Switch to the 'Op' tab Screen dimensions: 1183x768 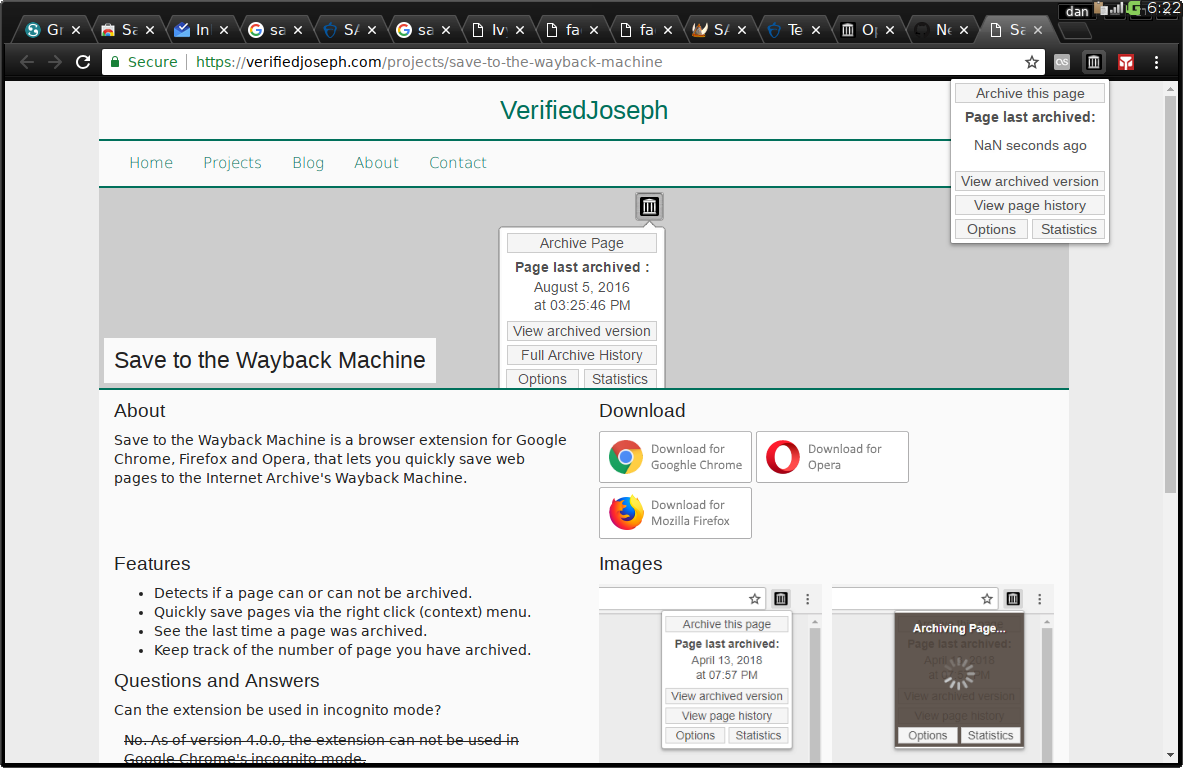point(866,29)
